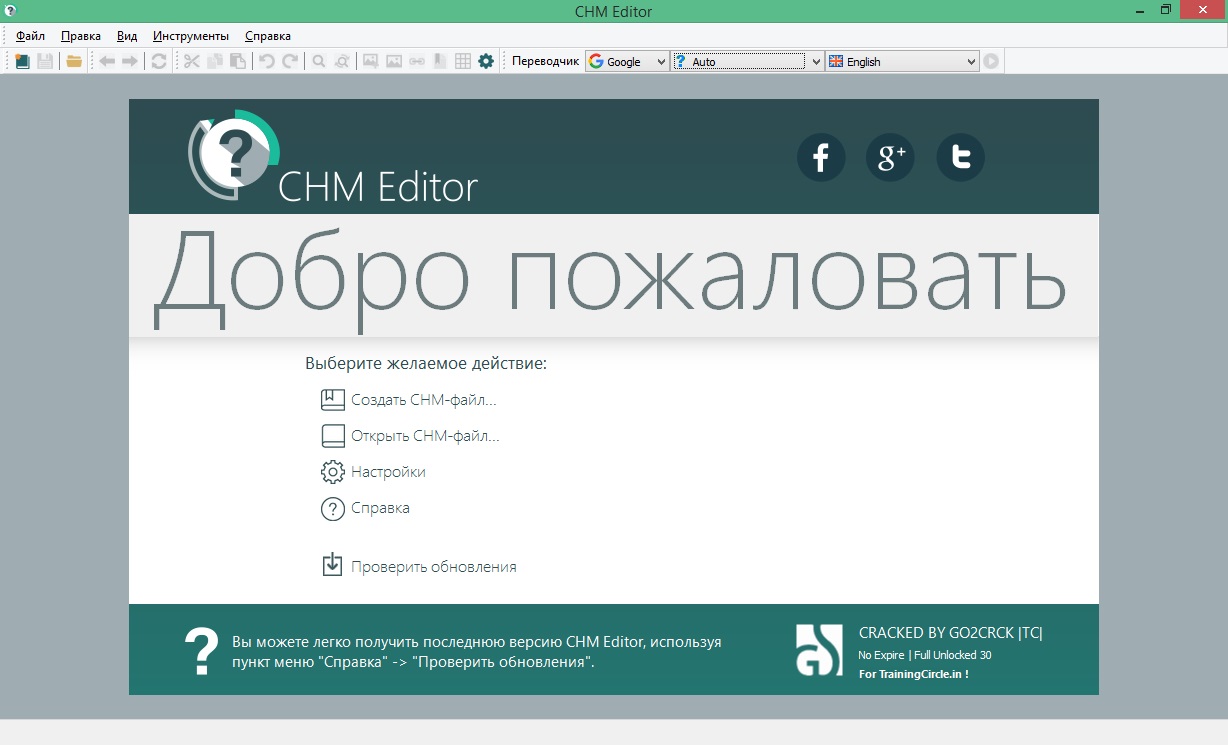Open the Google translator engine dropdown
Viewport: 1228px width, 745px height.
[627, 61]
